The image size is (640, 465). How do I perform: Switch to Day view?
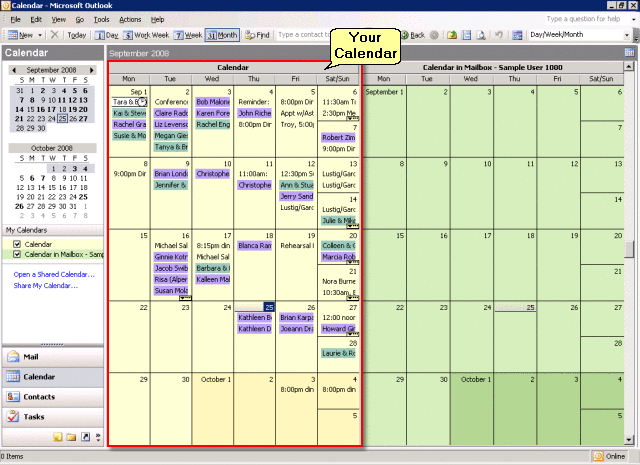pyautogui.click(x=107, y=35)
